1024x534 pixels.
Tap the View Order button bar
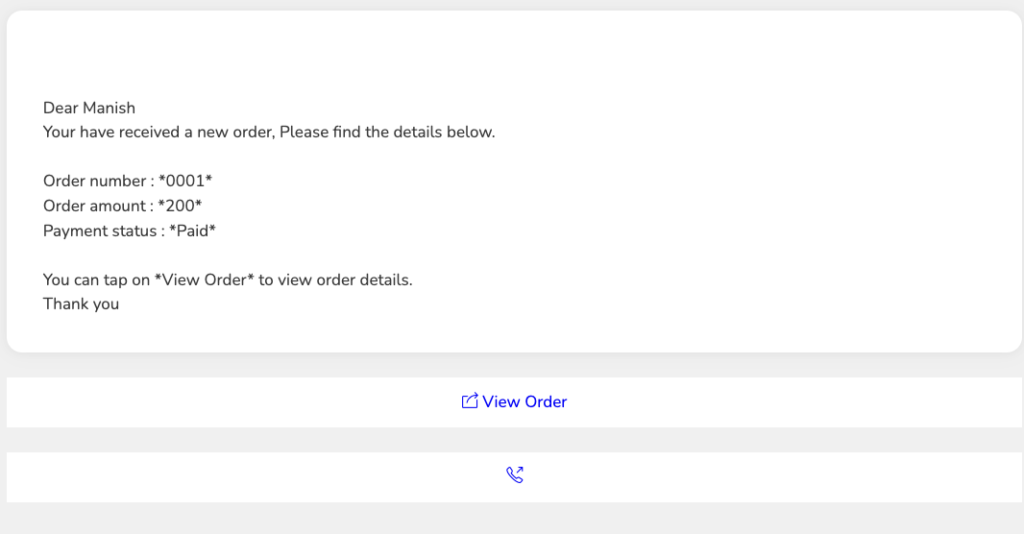(x=514, y=402)
